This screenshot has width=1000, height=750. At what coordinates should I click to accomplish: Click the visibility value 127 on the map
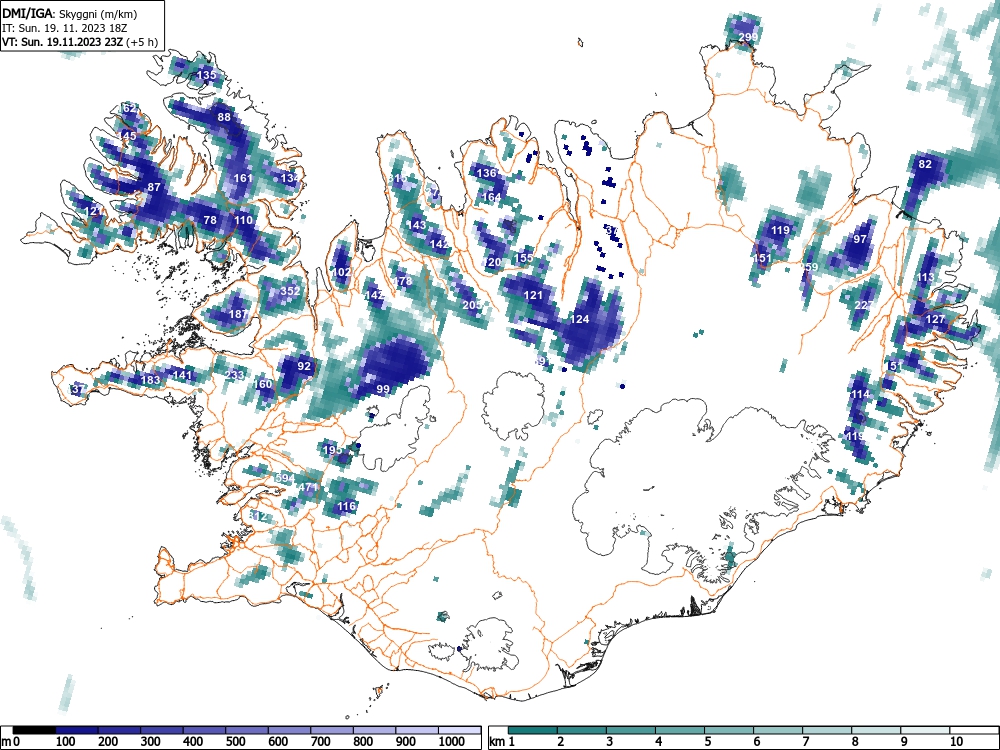935,319
